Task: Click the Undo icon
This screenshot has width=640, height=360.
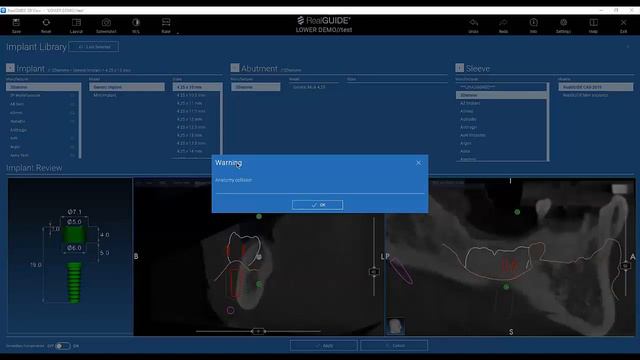Action: pos(473,23)
